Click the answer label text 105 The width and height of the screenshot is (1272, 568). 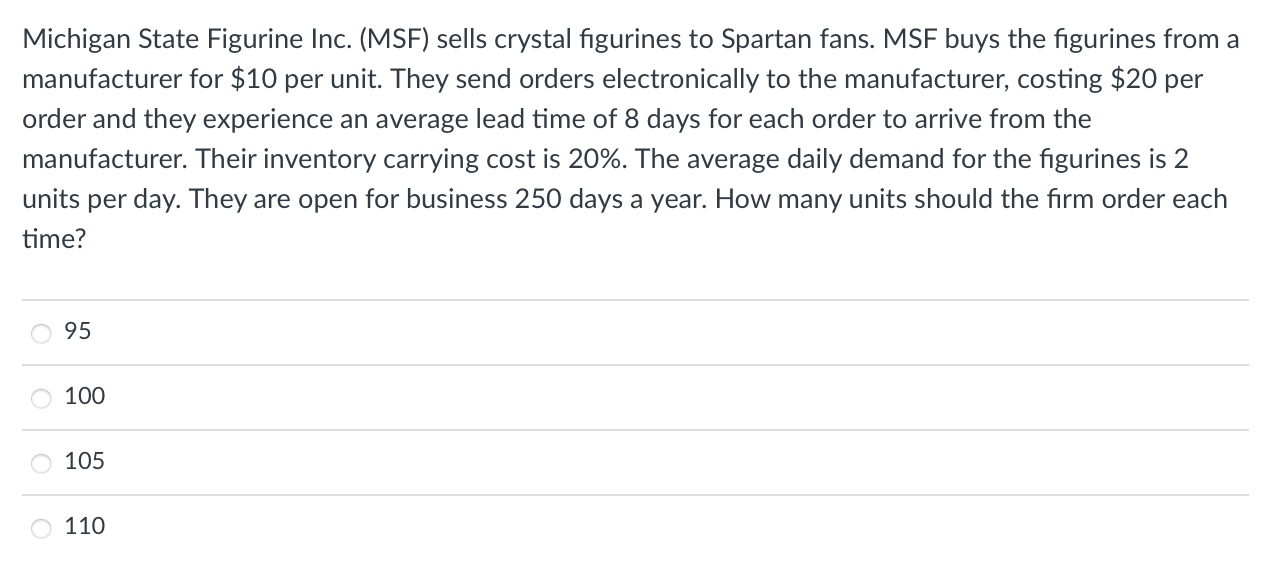(x=84, y=462)
